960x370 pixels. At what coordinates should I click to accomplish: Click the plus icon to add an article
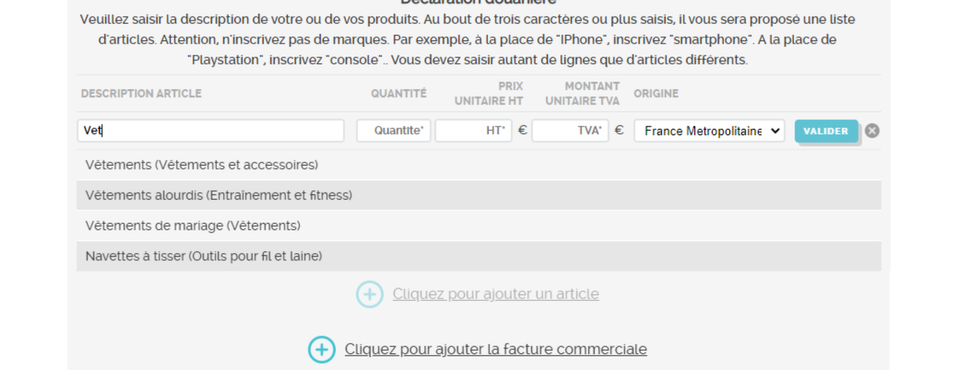[x=370, y=294]
